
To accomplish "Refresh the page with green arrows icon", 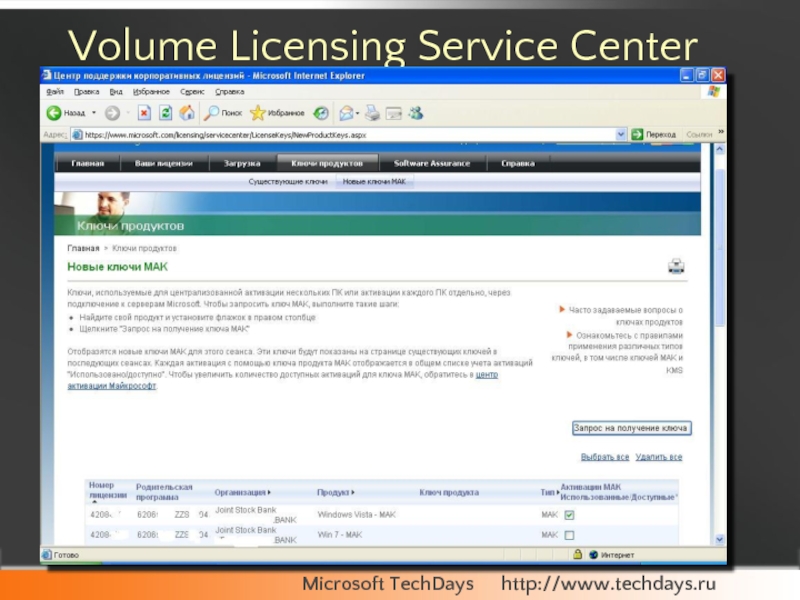I will tap(165, 113).
